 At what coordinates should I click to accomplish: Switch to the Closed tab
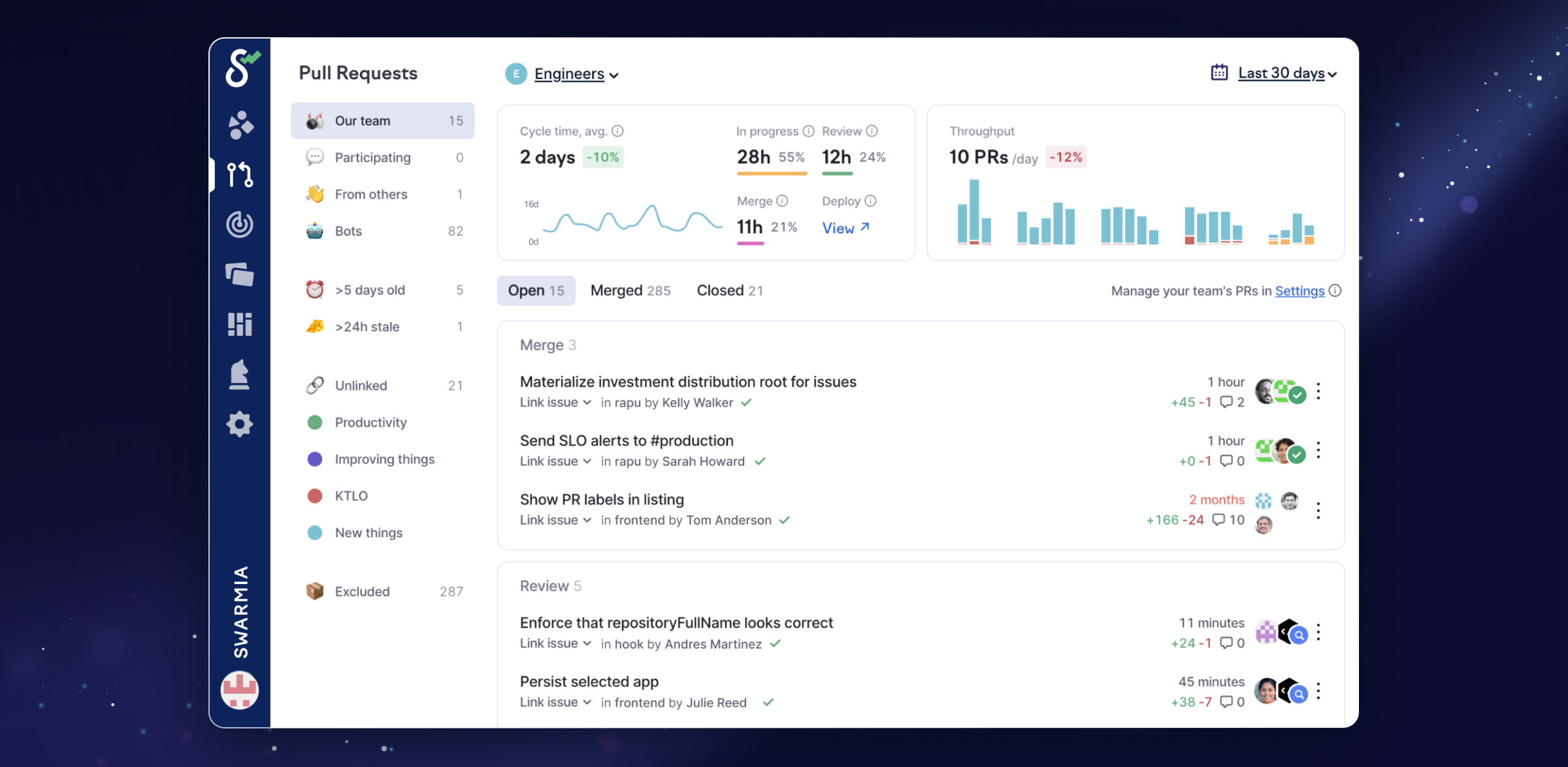pyautogui.click(x=729, y=291)
